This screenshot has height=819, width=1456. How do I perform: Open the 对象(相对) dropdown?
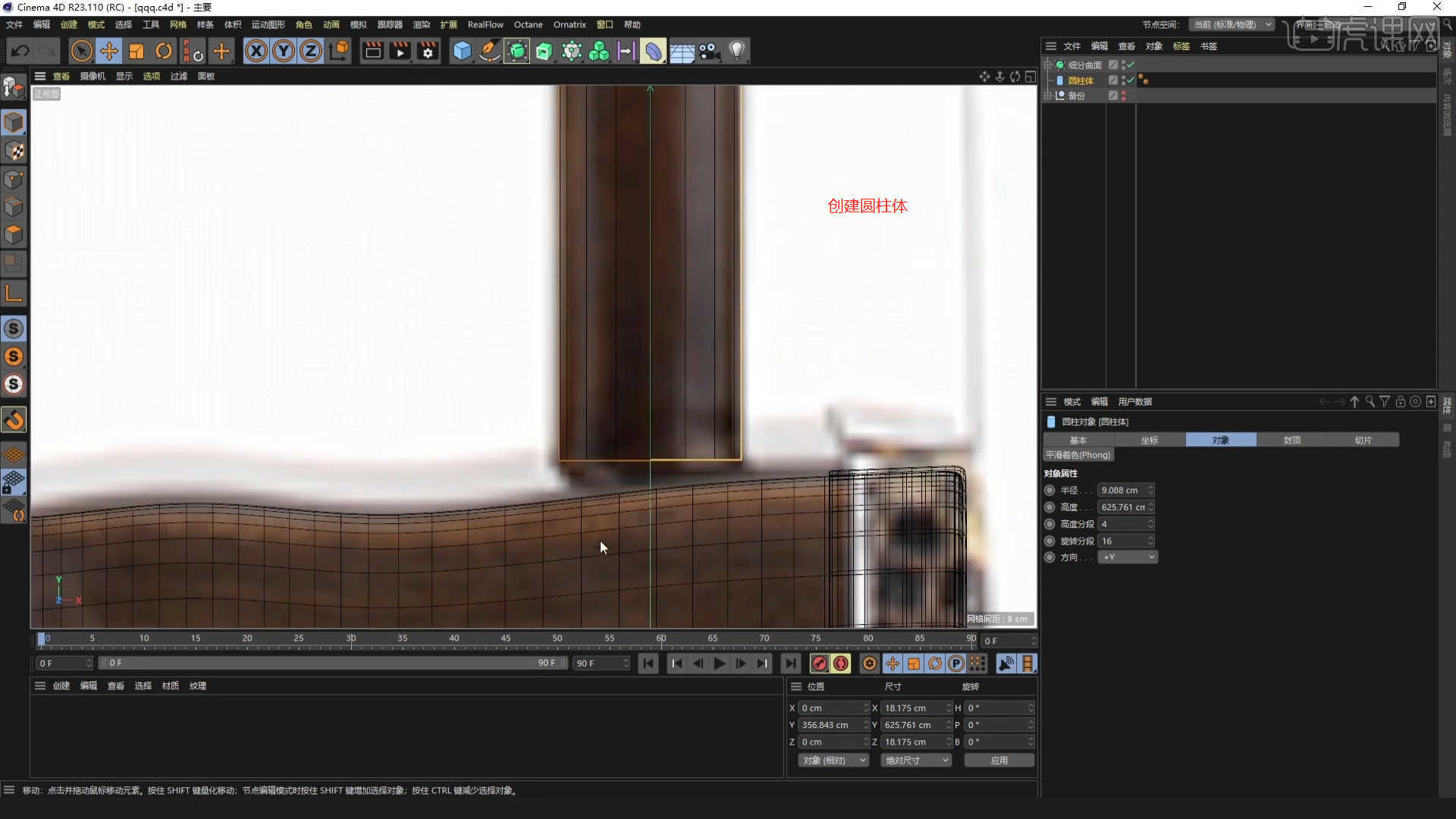[x=833, y=760]
